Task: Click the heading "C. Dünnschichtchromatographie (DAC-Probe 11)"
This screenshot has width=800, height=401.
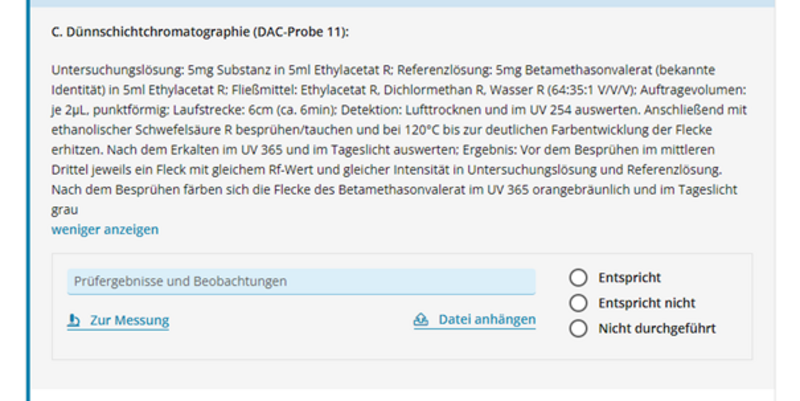Action: click(199, 32)
